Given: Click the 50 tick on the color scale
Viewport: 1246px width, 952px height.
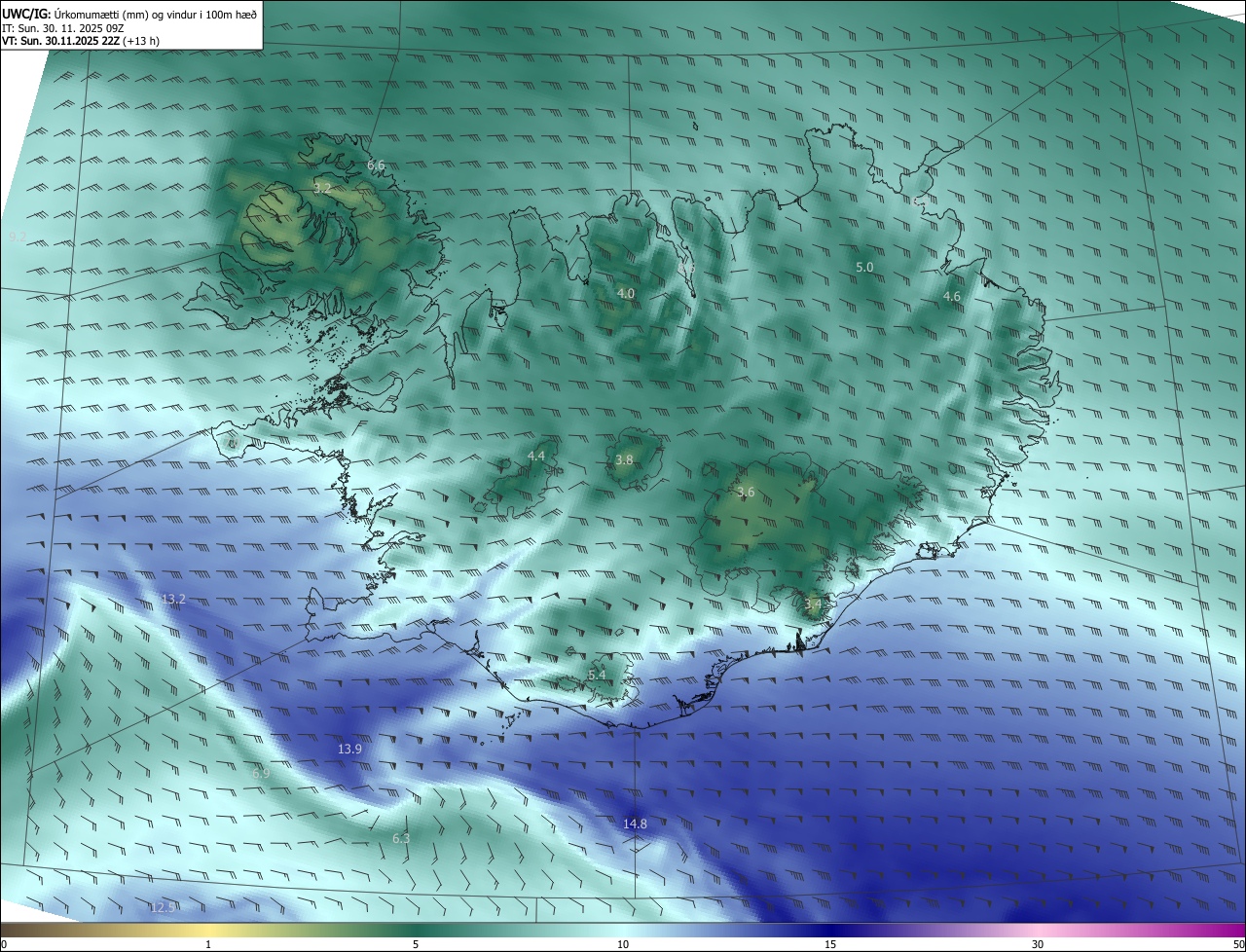Looking at the screenshot, I should pyautogui.click(x=1238, y=944).
